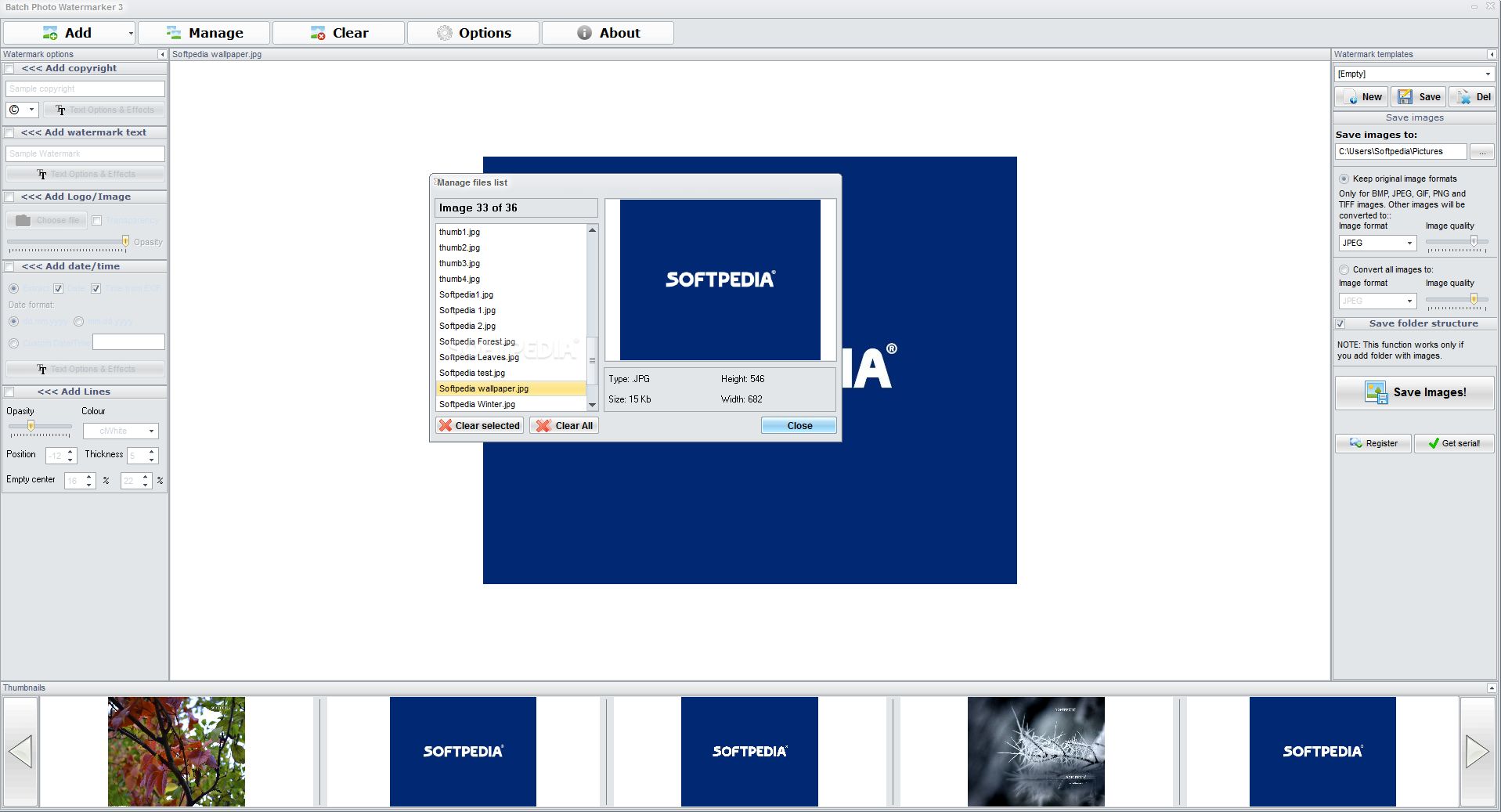Open the About toolbar item

point(608,33)
